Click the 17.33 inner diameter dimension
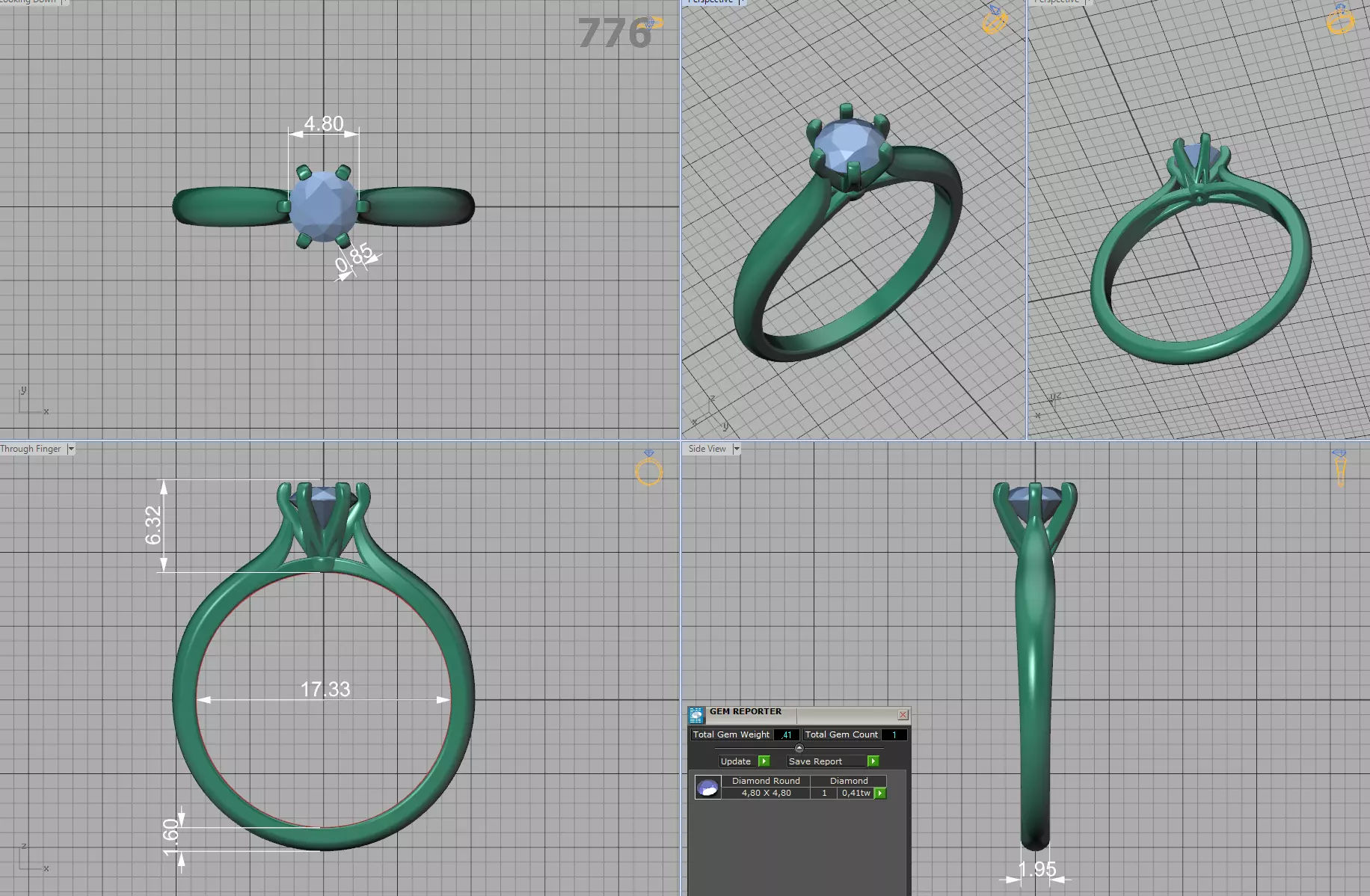This screenshot has width=1370, height=896. [325, 689]
